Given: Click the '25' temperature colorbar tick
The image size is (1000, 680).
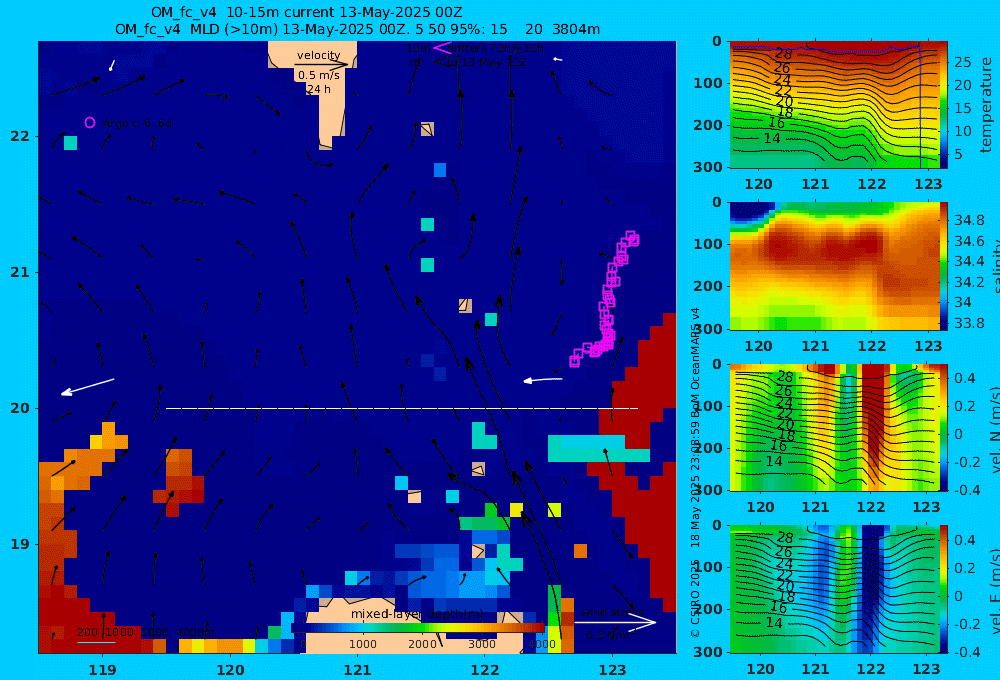Looking at the screenshot, I should pyautogui.click(x=962, y=62).
